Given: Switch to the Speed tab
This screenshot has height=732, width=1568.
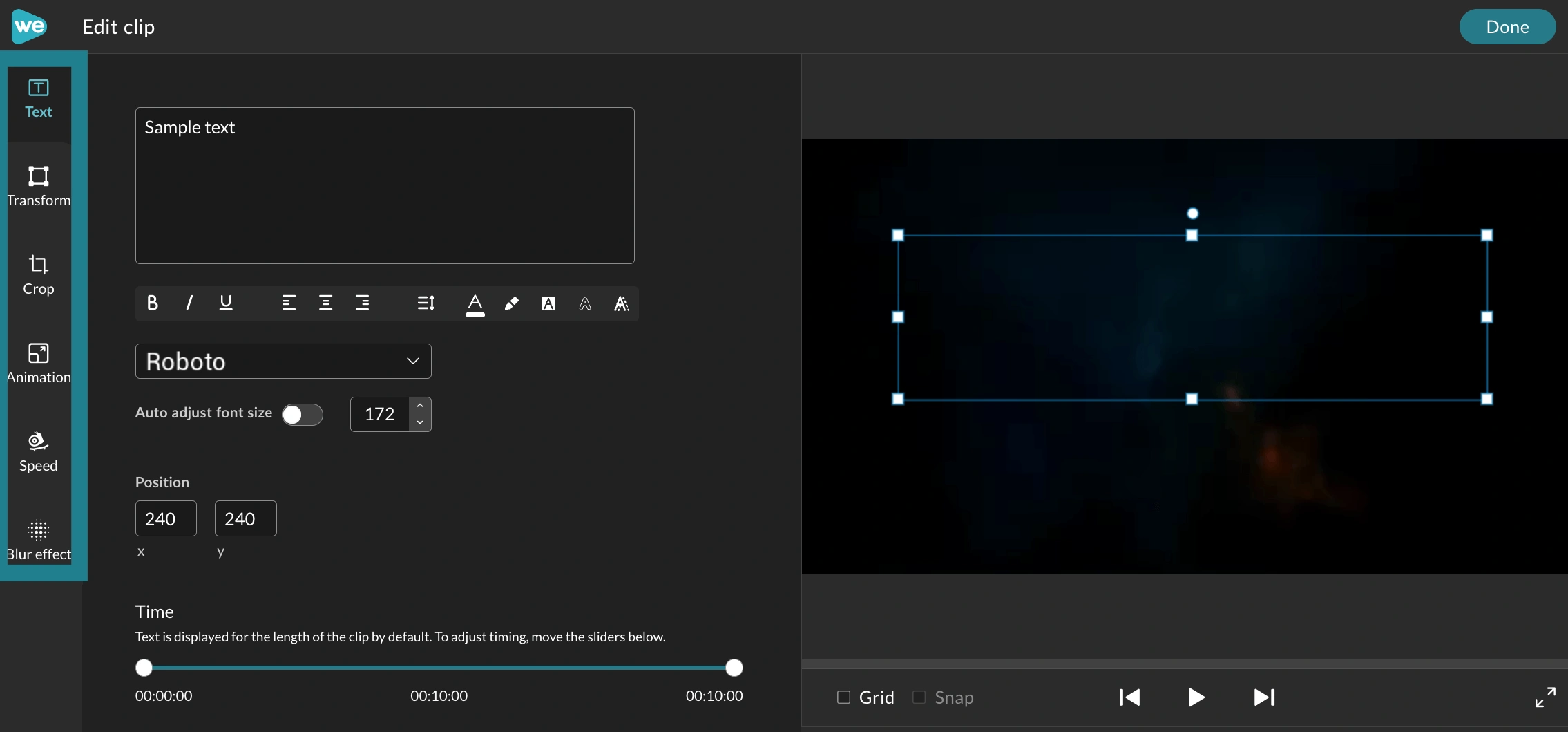Looking at the screenshot, I should (x=39, y=452).
